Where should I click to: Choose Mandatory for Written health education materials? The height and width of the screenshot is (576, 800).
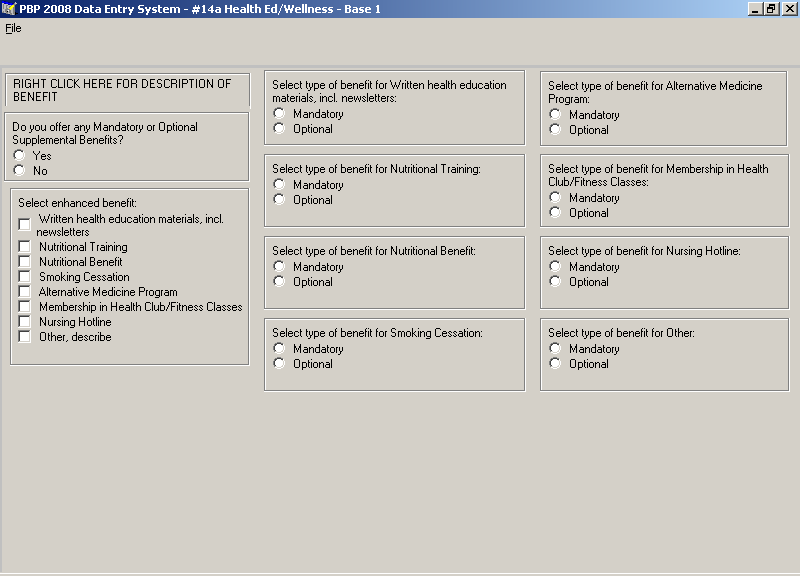coord(279,113)
